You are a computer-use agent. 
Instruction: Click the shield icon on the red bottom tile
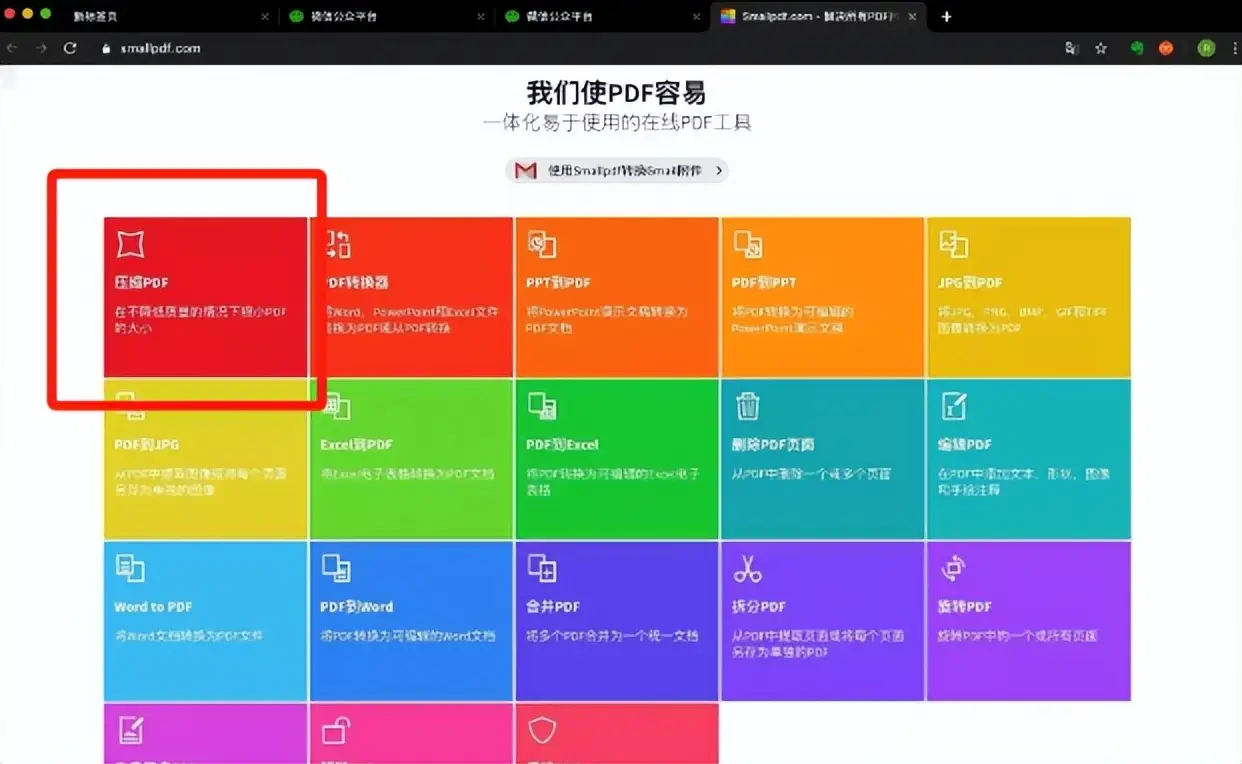[542, 731]
